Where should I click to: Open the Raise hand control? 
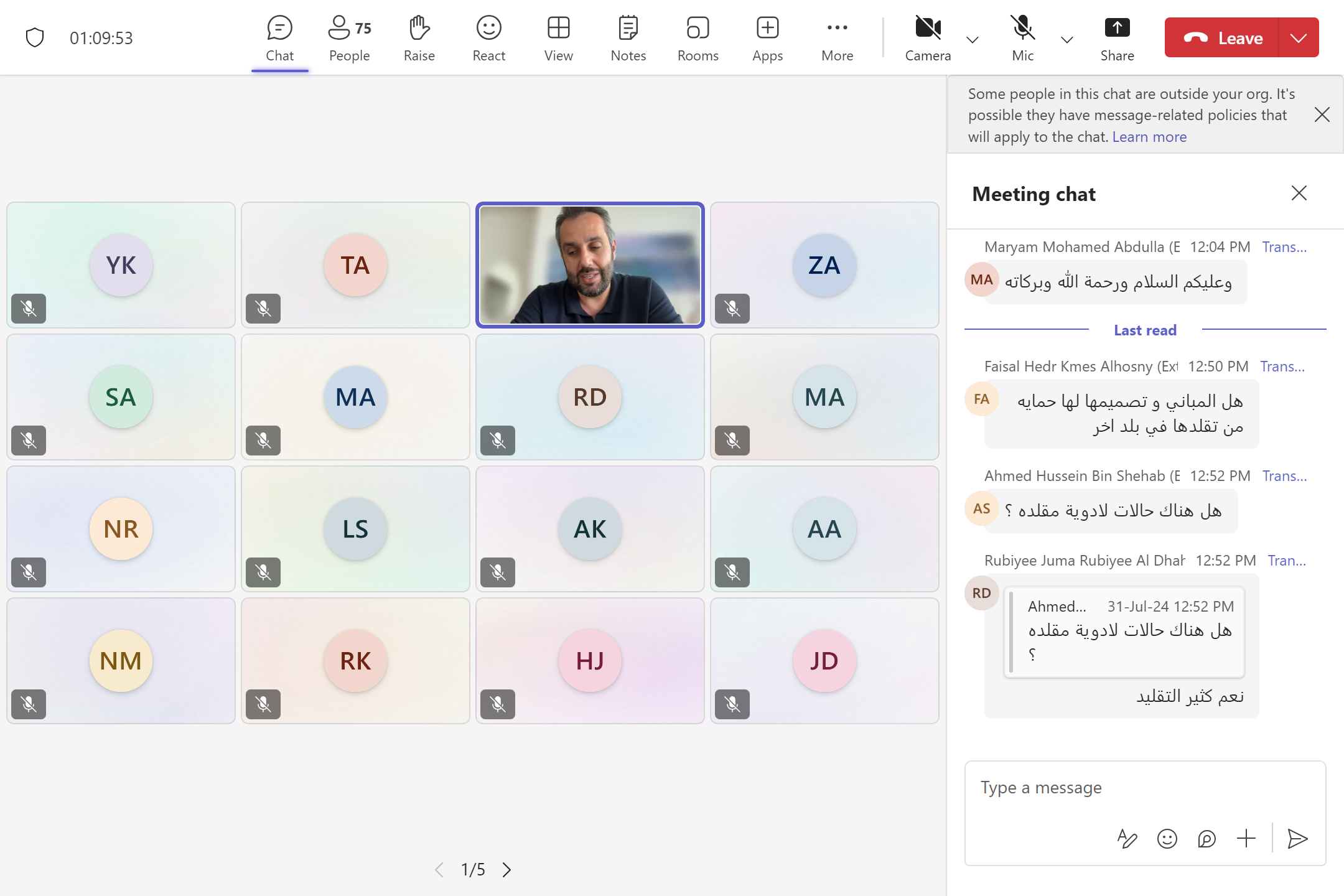click(x=419, y=38)
